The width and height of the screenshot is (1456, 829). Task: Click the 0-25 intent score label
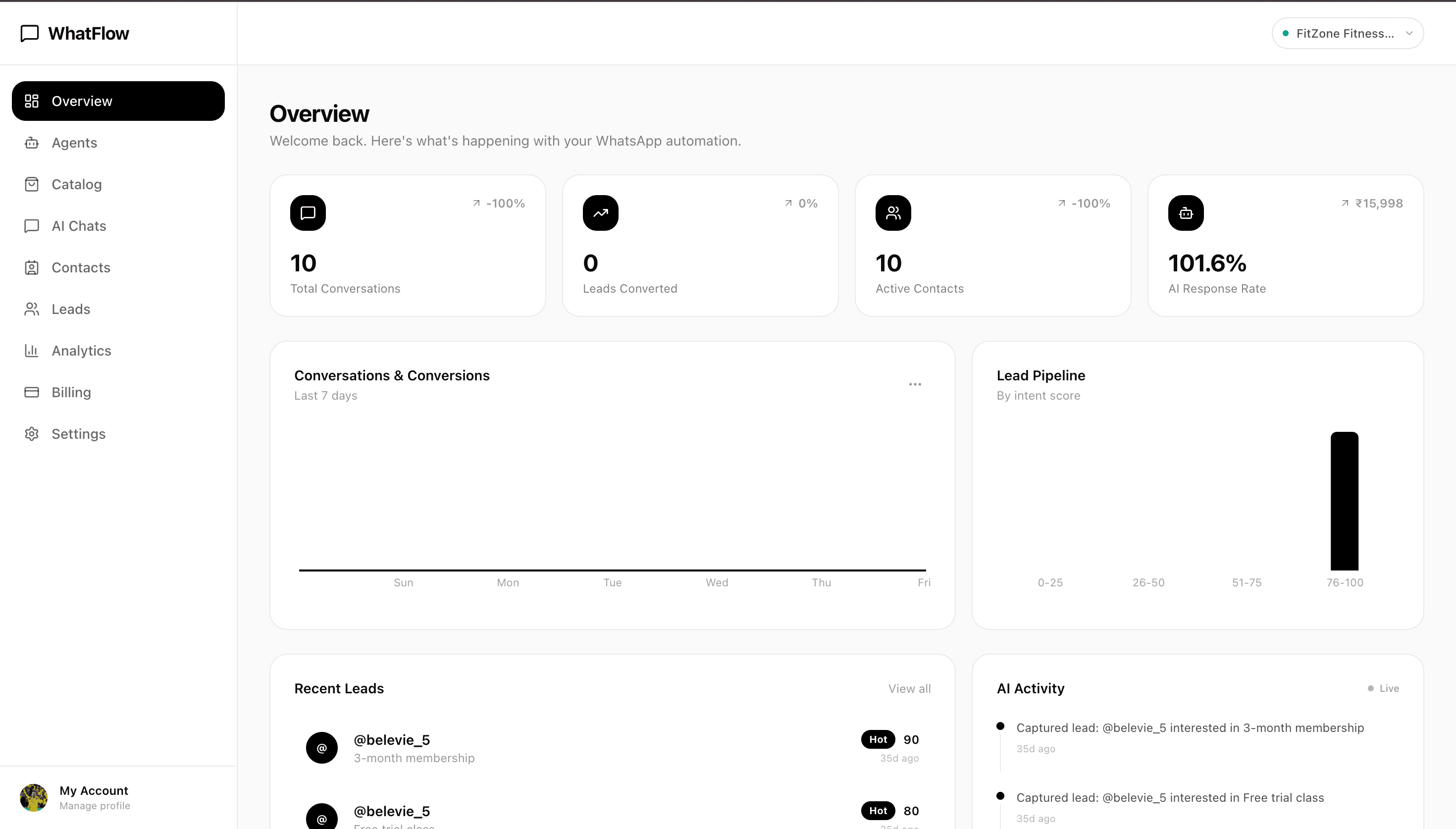tap(1050, 582)
